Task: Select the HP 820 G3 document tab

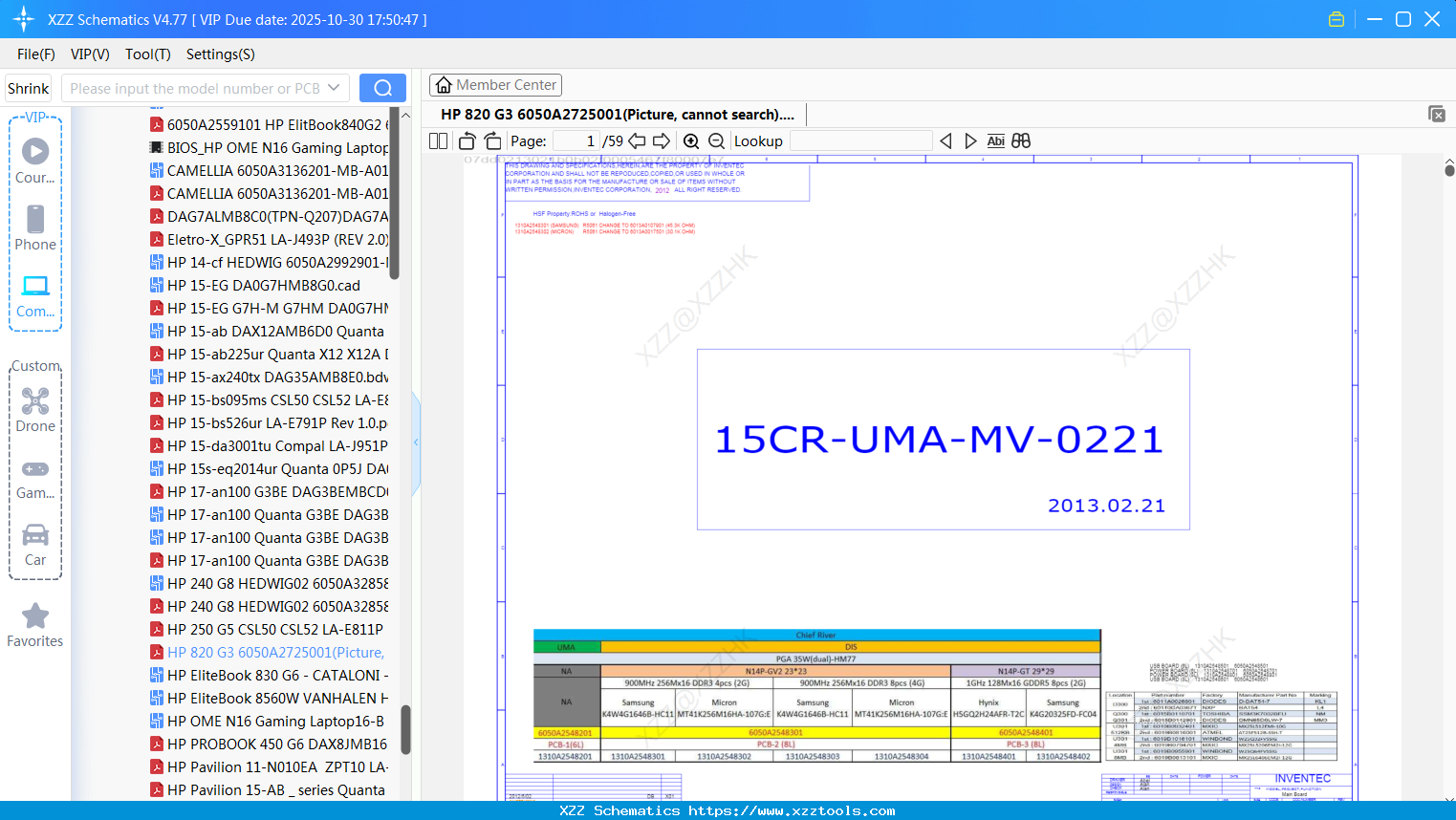Action: [618, 114]
